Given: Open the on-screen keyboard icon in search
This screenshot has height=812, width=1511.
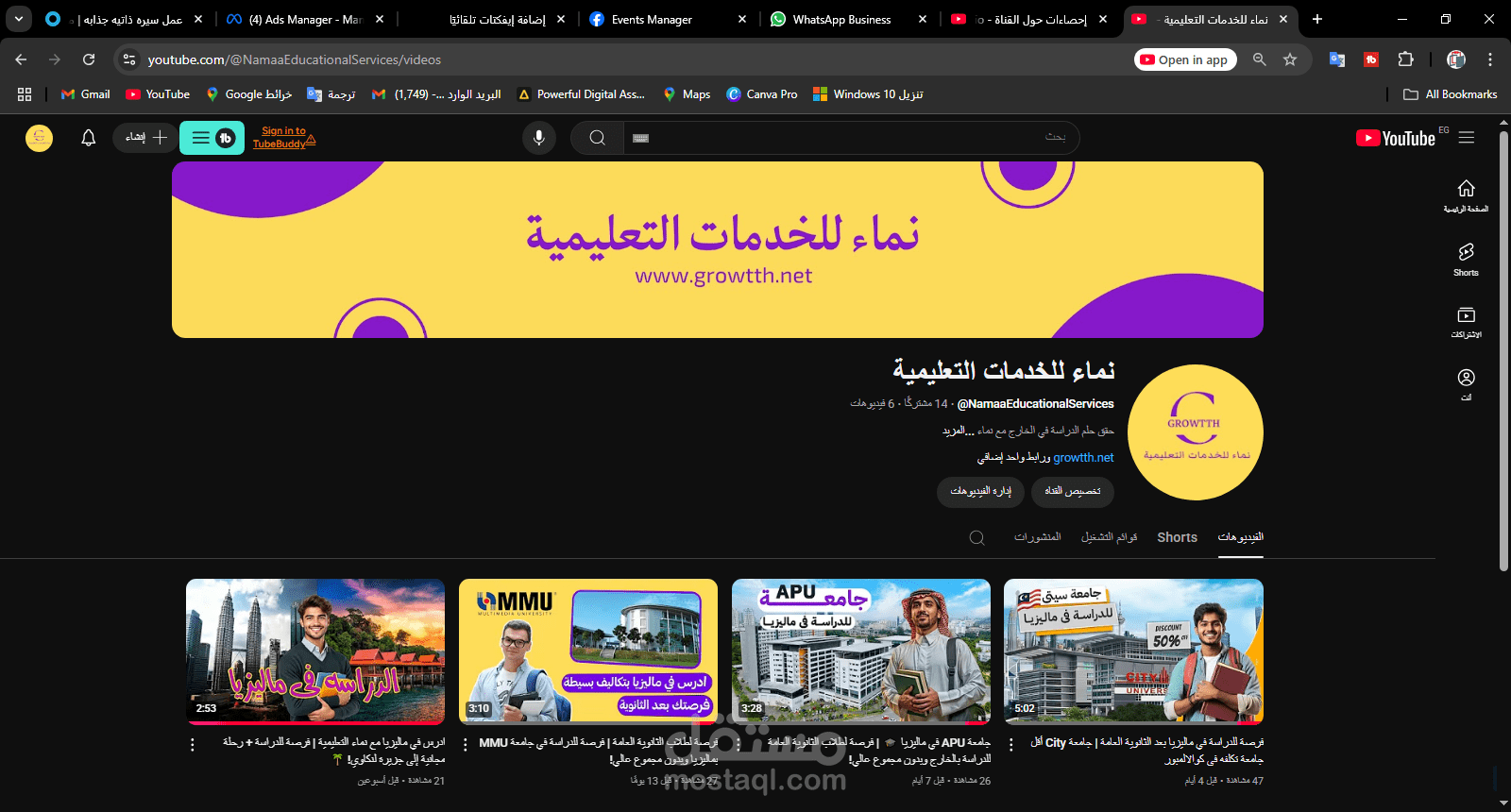Looking at the screenshot, I should [x=640, y=138].
